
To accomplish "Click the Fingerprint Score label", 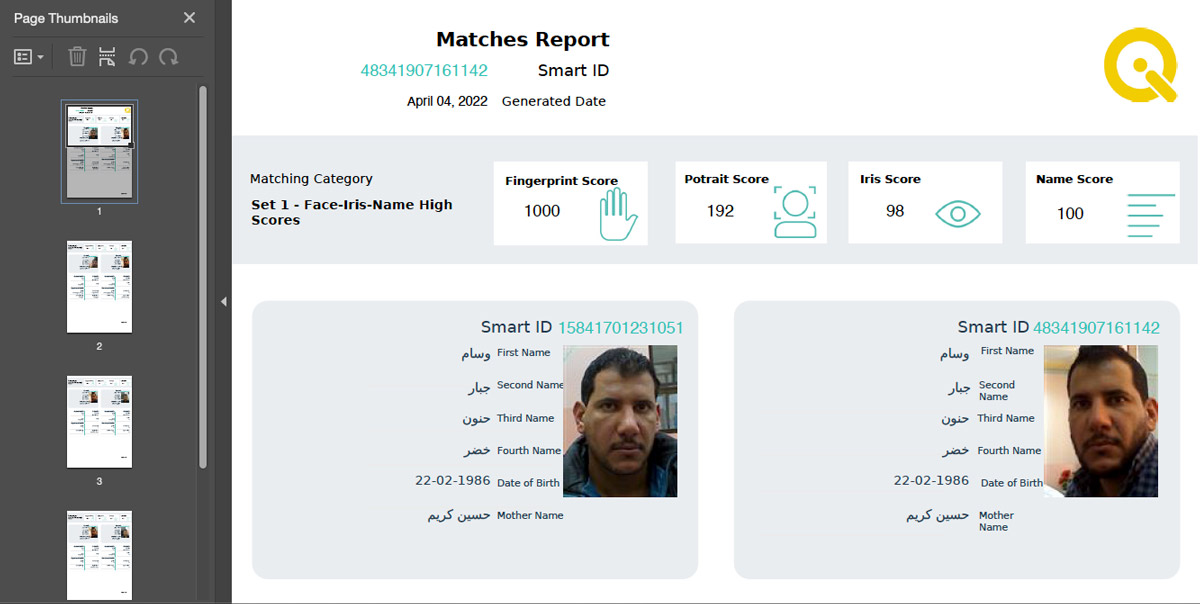I will (x=562, y=181).
